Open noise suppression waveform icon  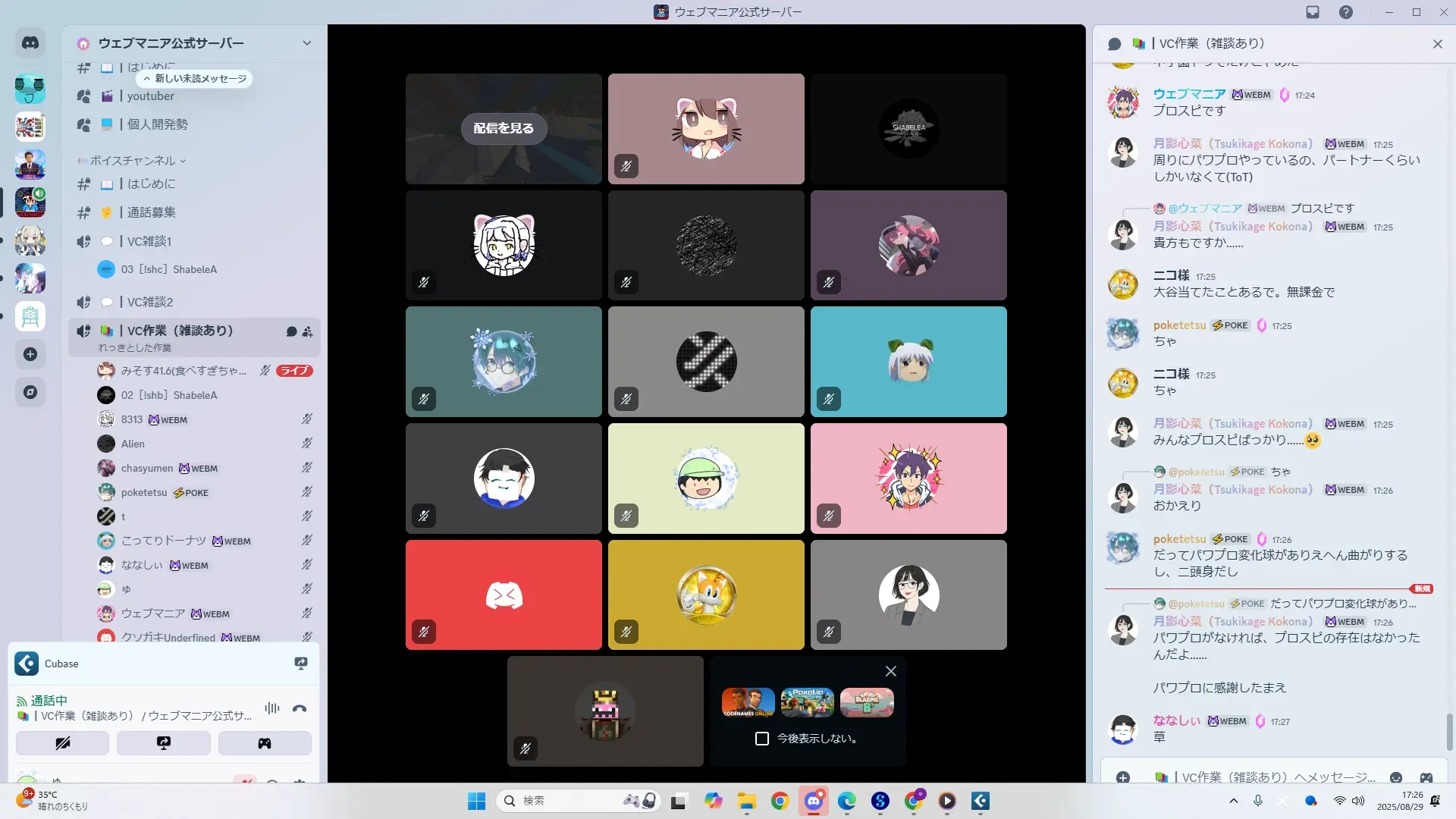point(271,709)
